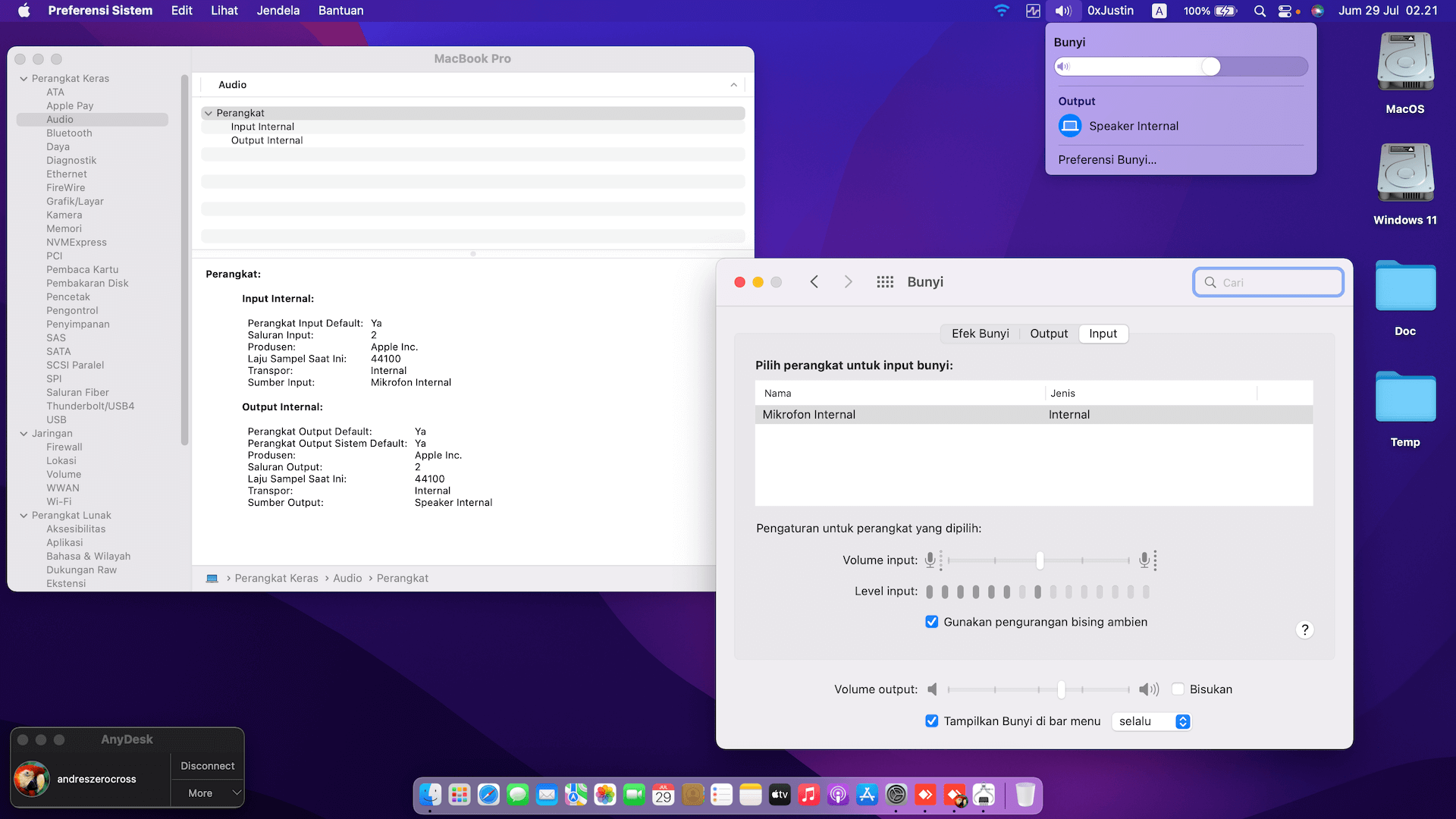Open Reminders app in the Dock

(x=721, y=794)
